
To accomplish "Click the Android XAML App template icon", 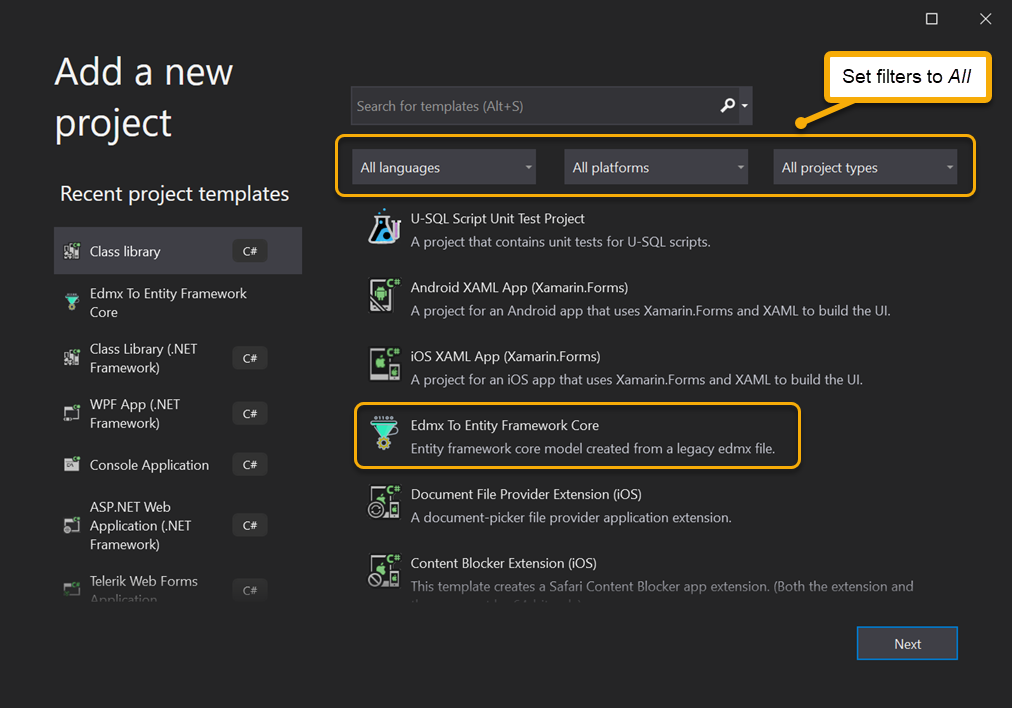I will (x=384, y=295).
